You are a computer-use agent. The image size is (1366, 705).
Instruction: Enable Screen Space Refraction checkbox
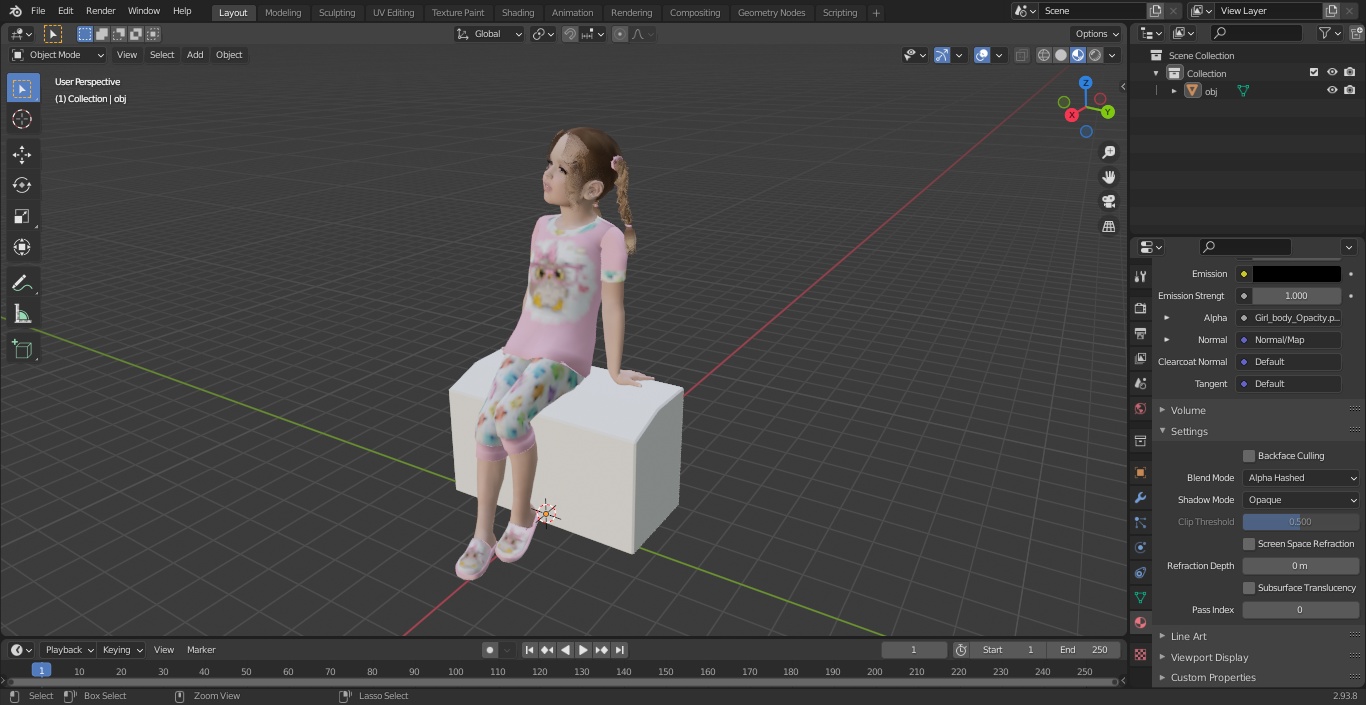click(1249, 544)
